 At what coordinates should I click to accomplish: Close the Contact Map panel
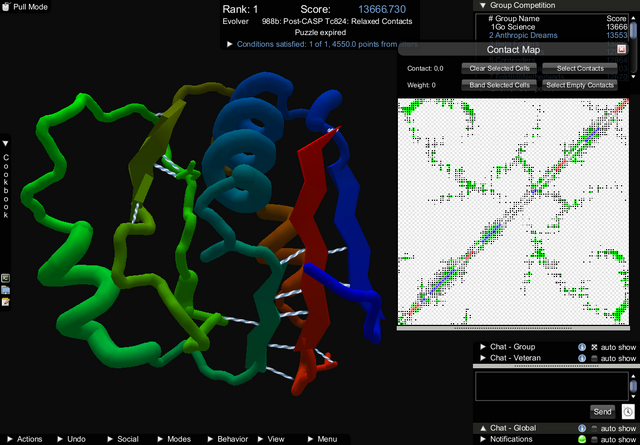click(x=622, y=49)
